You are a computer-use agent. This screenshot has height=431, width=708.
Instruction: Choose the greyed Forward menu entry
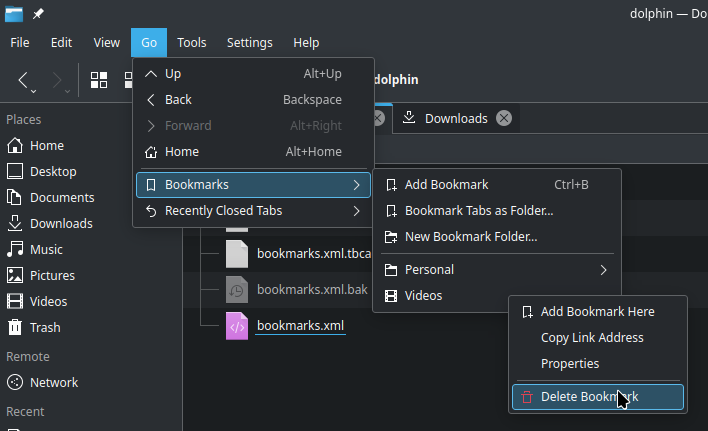[x=253, y=125]
